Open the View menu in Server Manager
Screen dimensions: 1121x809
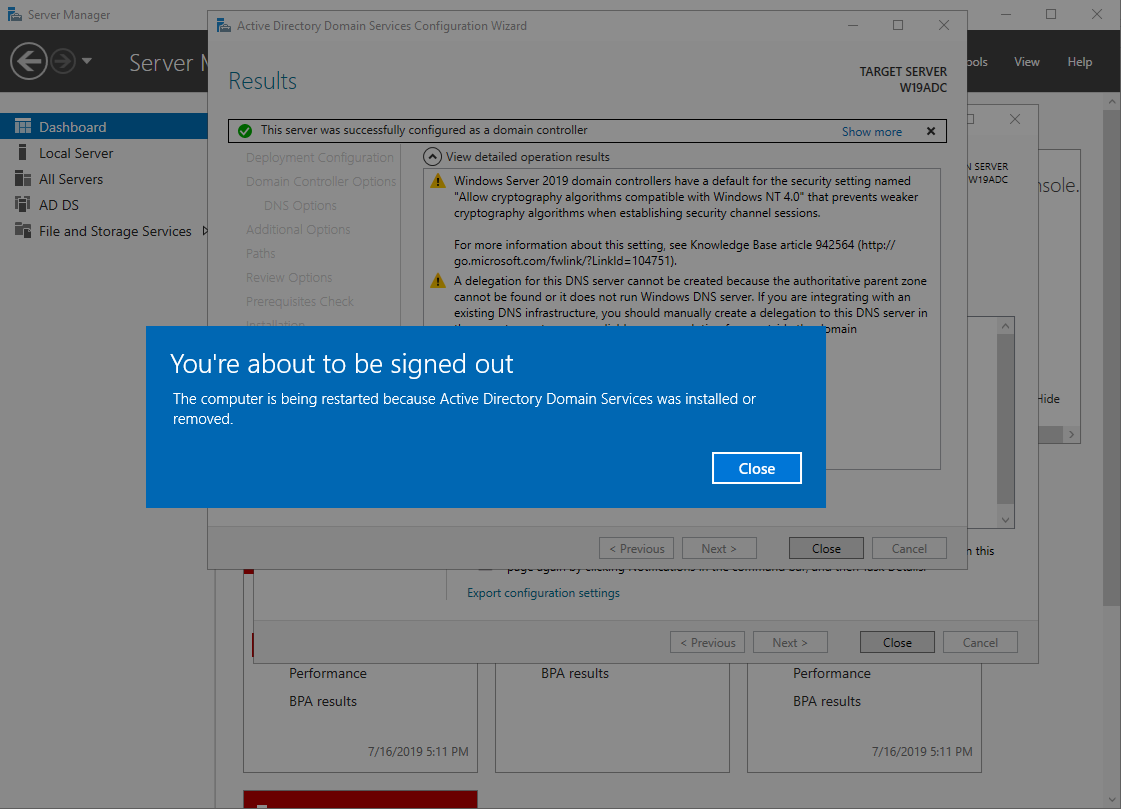pos(1026,61)
